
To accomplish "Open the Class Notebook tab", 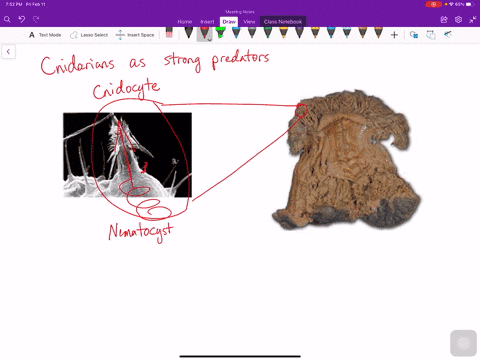I will pos(283,22).
